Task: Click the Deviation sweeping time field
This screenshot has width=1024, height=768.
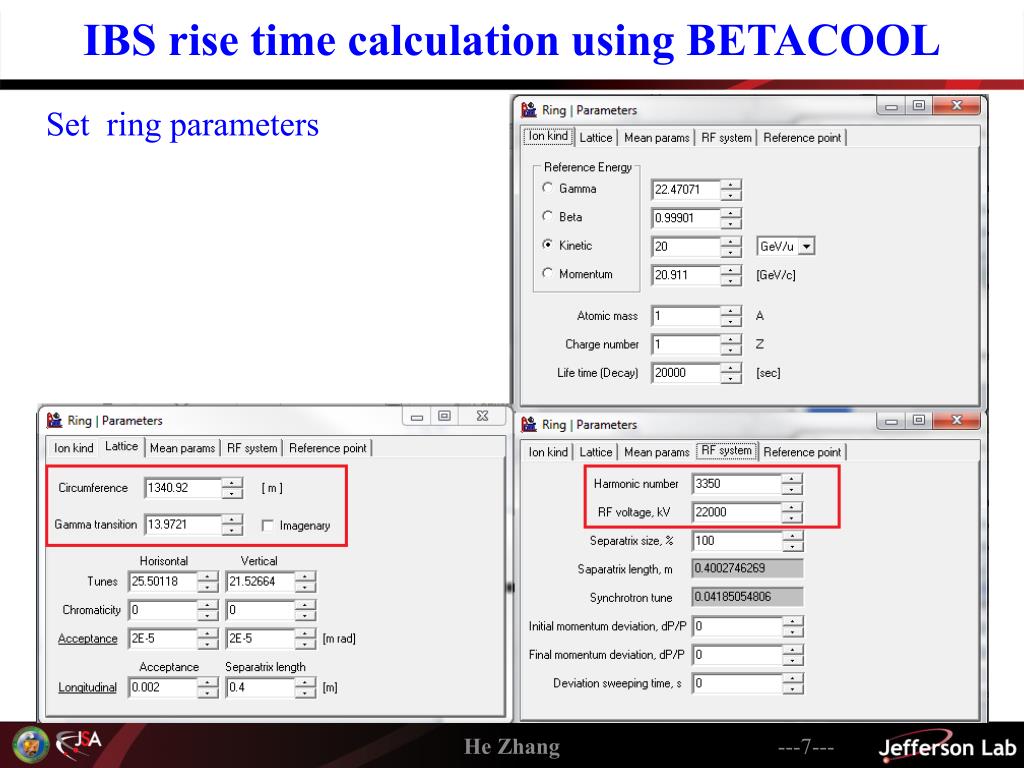Action: pyautogui.click(x=737, y=683)
